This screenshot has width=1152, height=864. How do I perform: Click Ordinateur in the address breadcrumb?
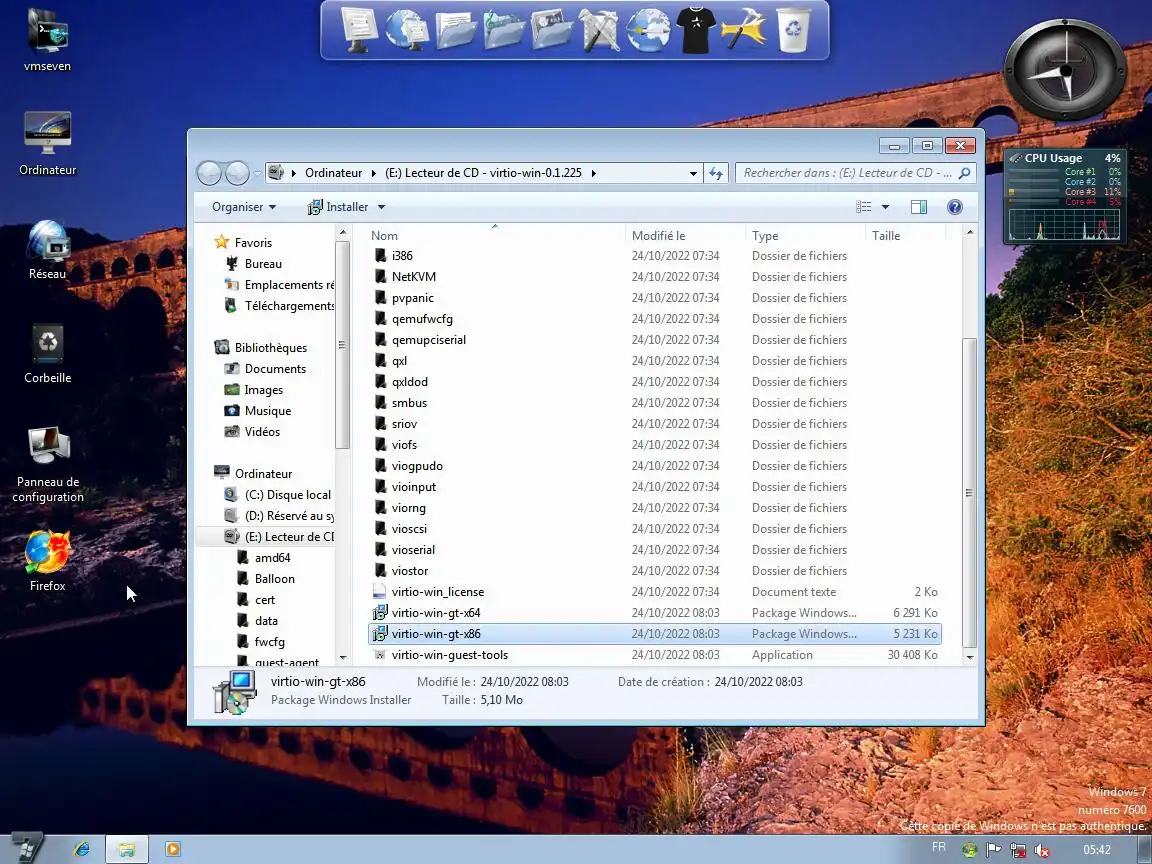tap(334, 173)
